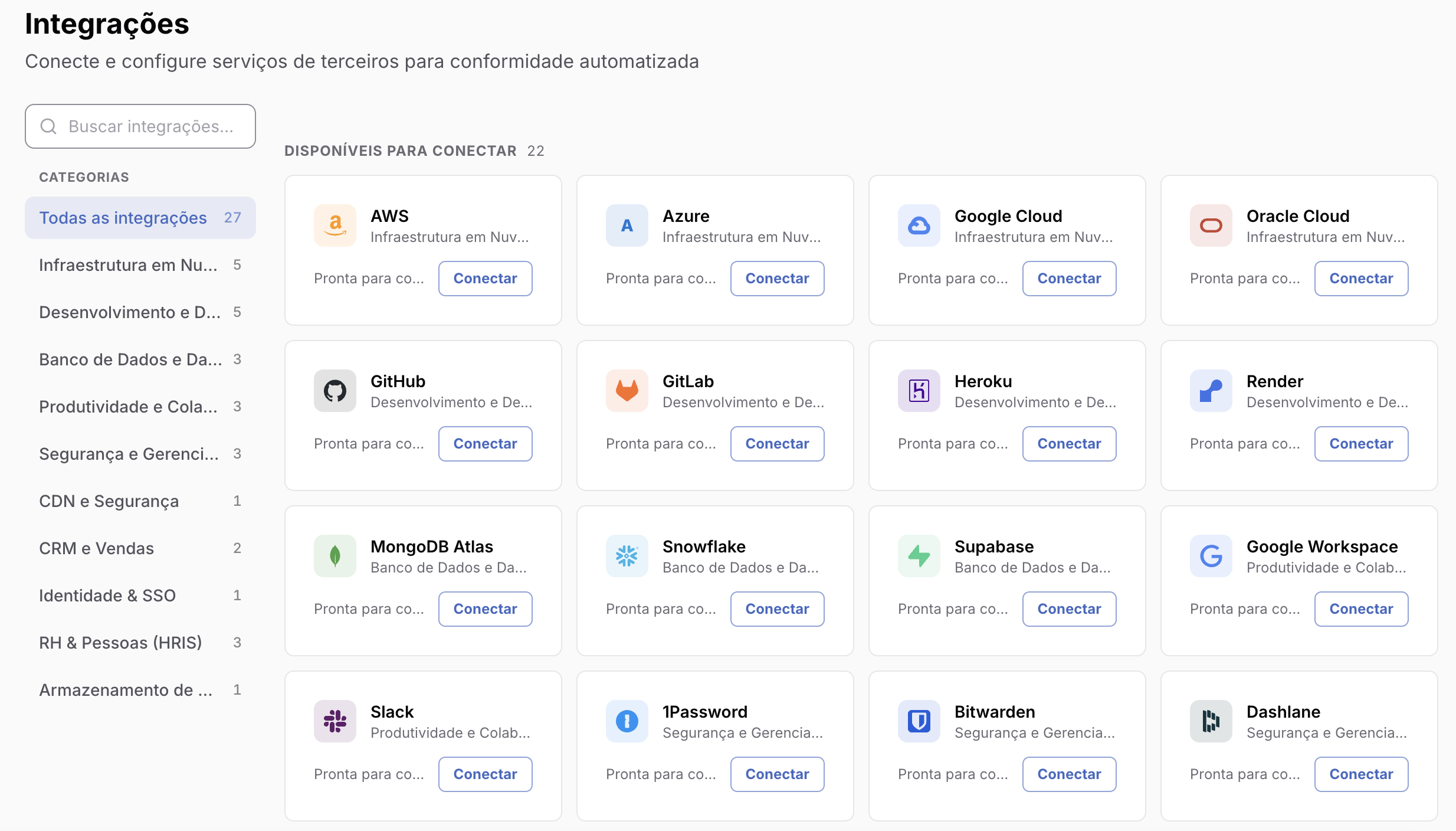1456x831 pixels.
Task: Connect the Azure integration
Action: (777, 279)
